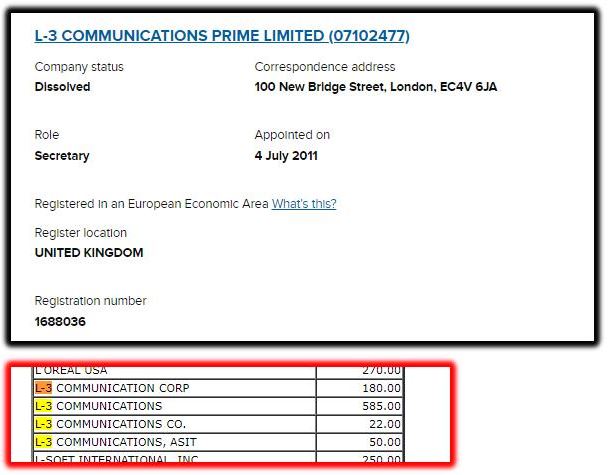Click the Registered in an European Economic Area text
Screen dimensions: 609x475
click(x=151, y=204)
